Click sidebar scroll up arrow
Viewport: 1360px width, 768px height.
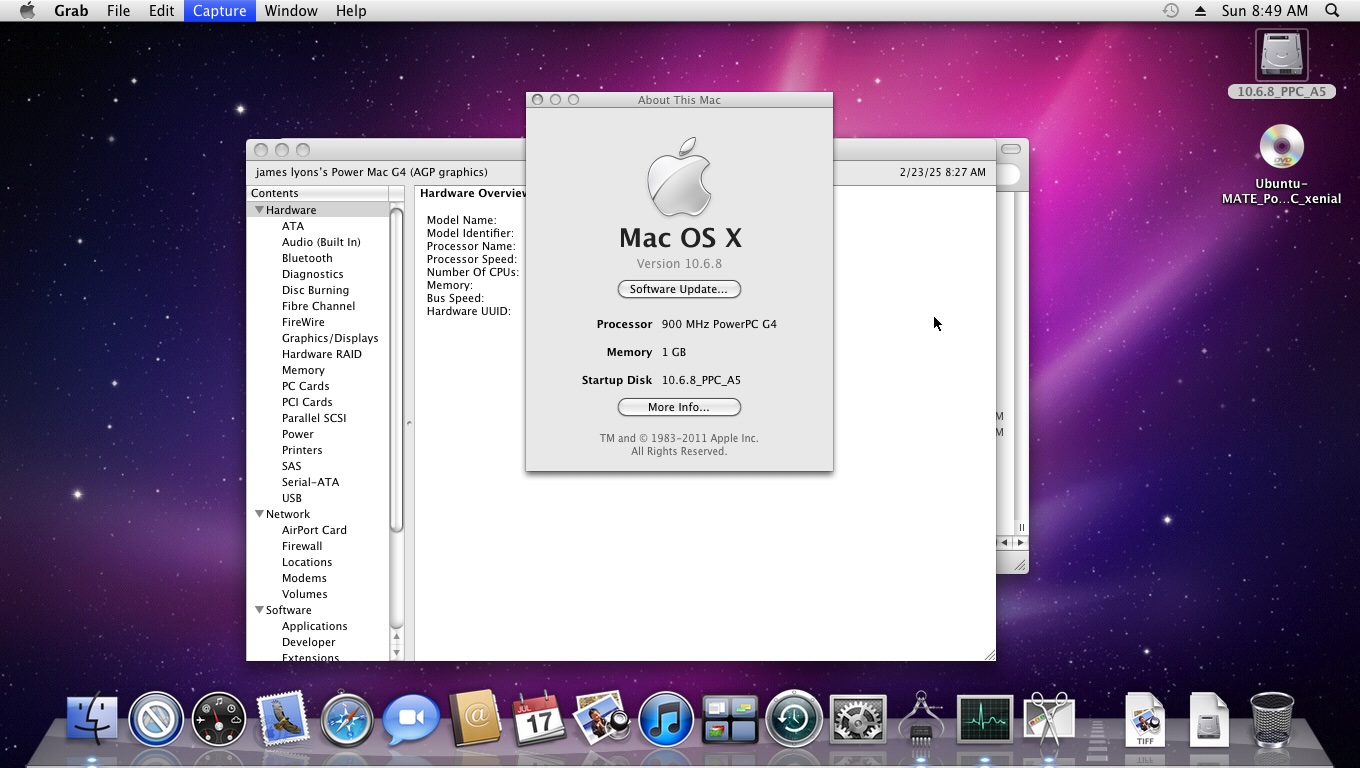pos(396,636)
